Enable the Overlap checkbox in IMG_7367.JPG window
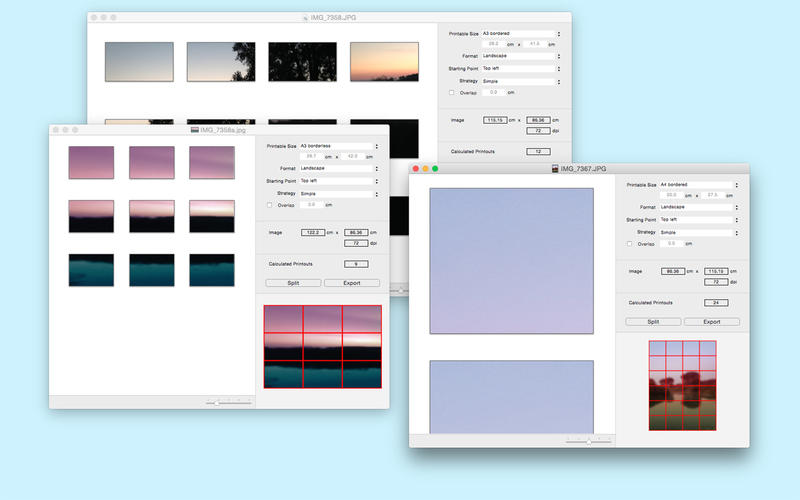This screenshot has height=500, width=800. tap(629, 243)
